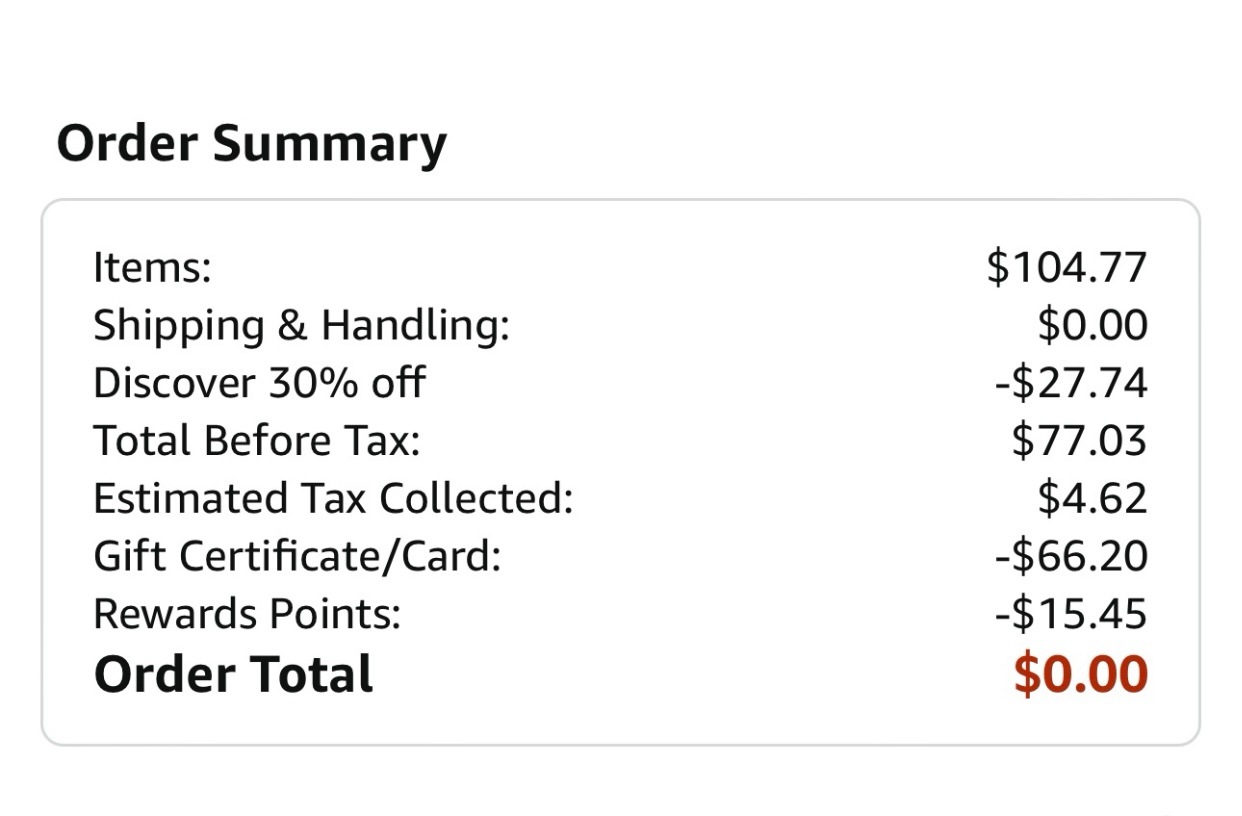Click the word Summary in heading

[x=329, y=146]
